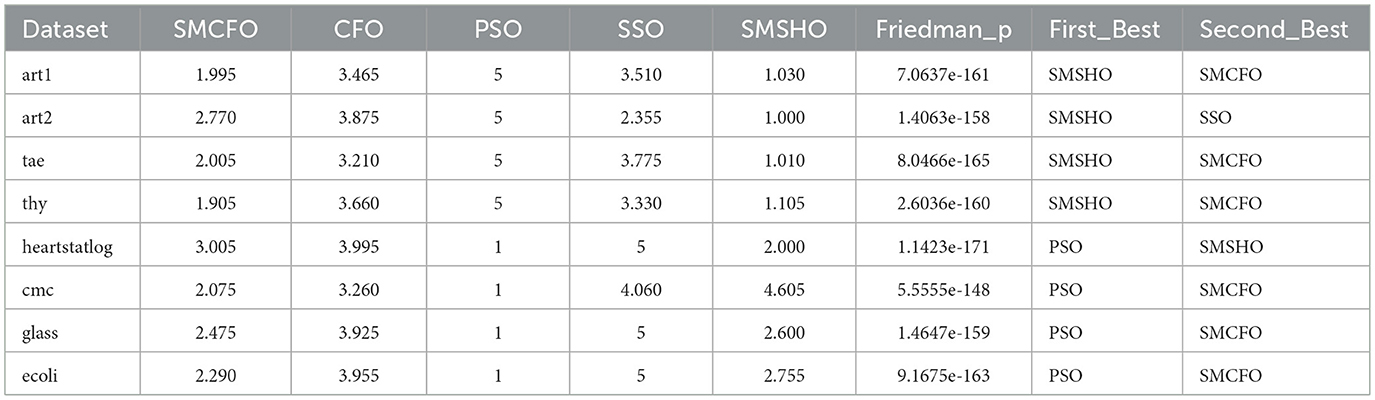
Task: Select the ecoli dataset cell
Action: pyautogui.click(x=40, y=375)
